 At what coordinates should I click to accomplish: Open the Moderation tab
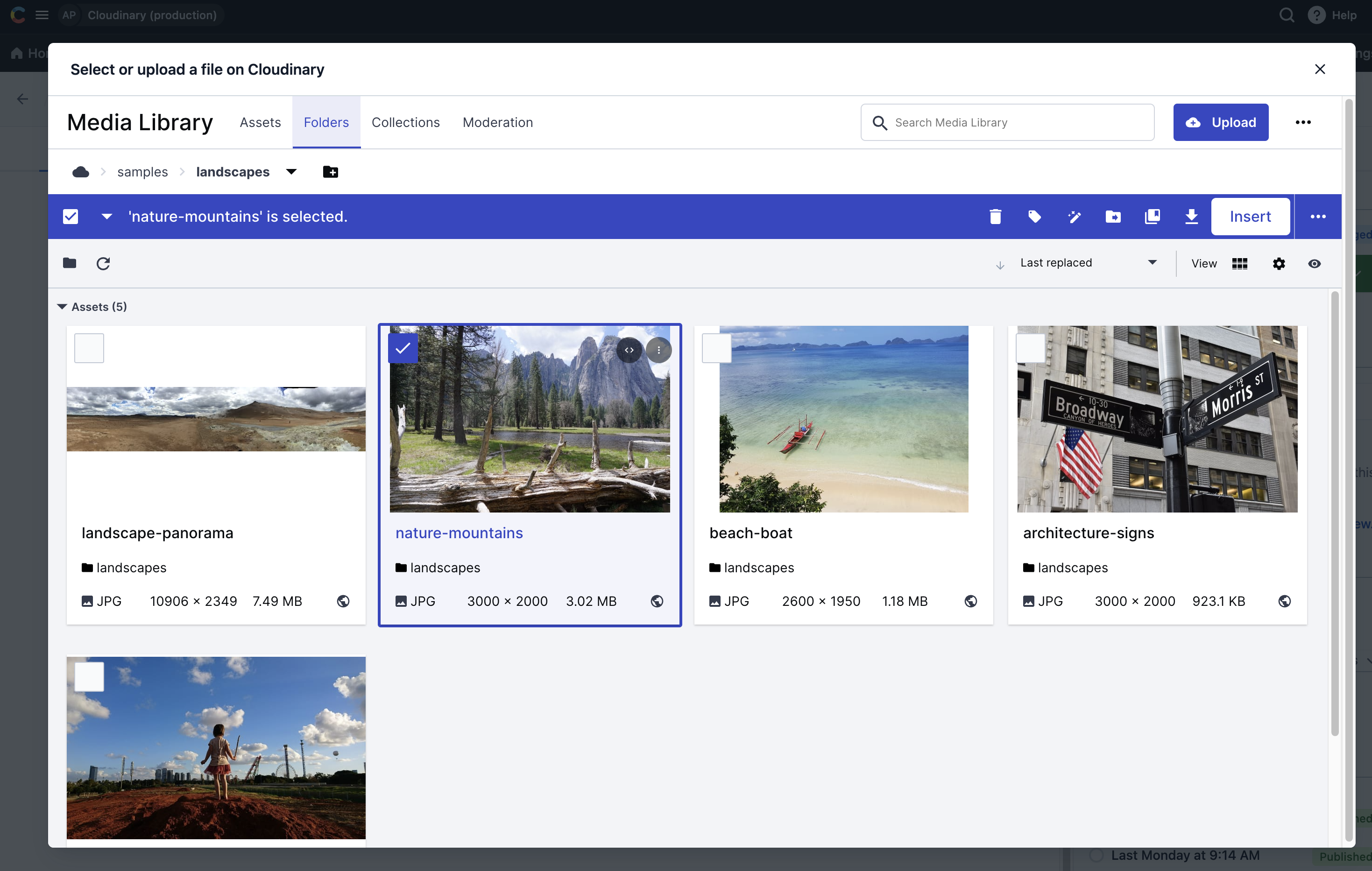point(497,122)
